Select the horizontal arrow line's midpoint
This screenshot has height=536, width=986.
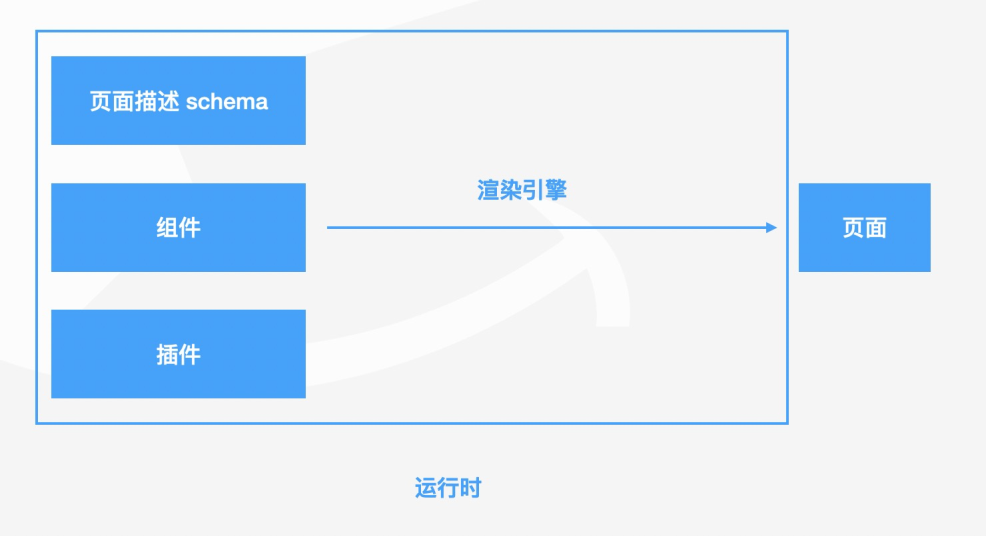coord(550,227)
